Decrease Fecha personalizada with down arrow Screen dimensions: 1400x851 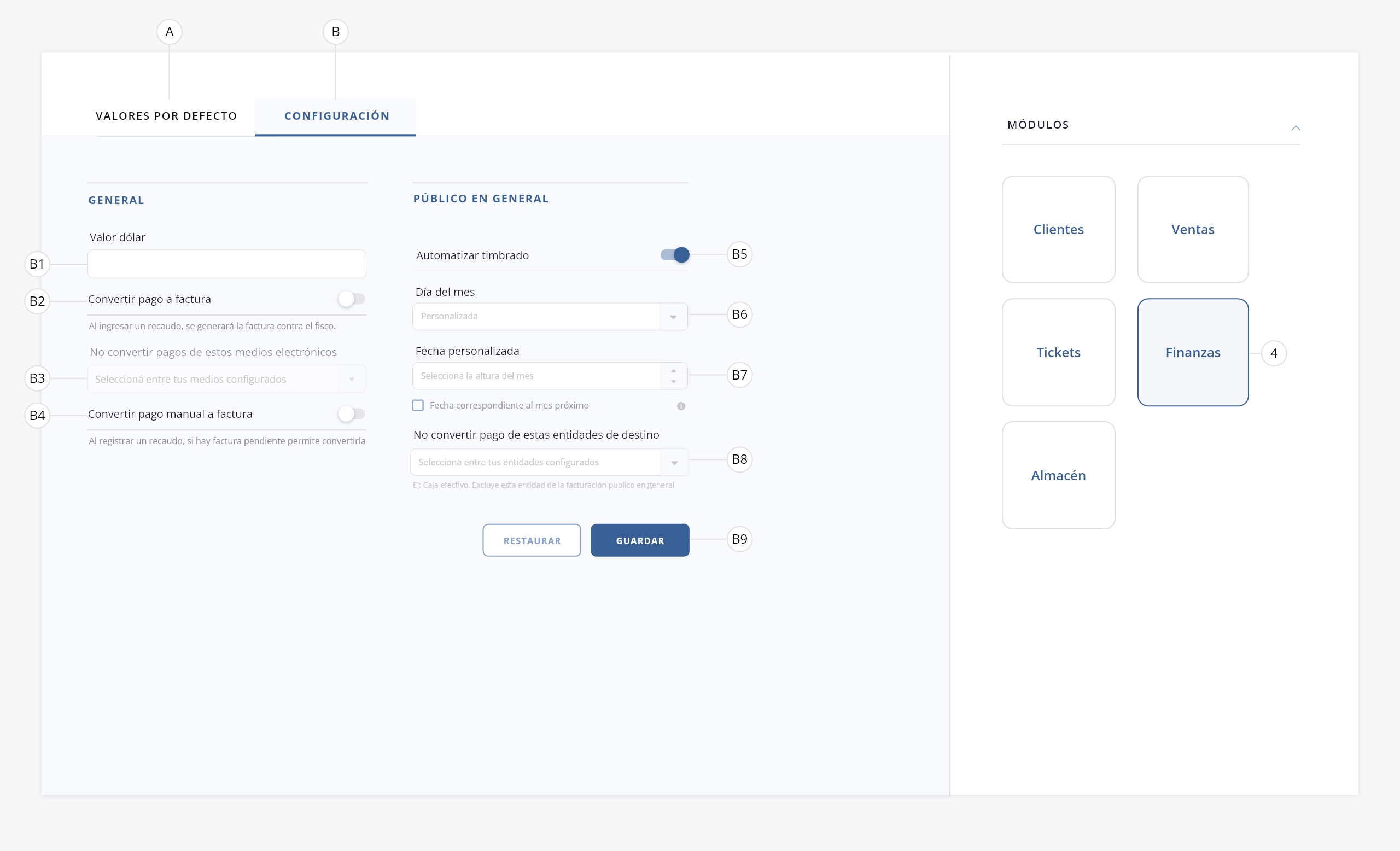click(x=673, y=382)
